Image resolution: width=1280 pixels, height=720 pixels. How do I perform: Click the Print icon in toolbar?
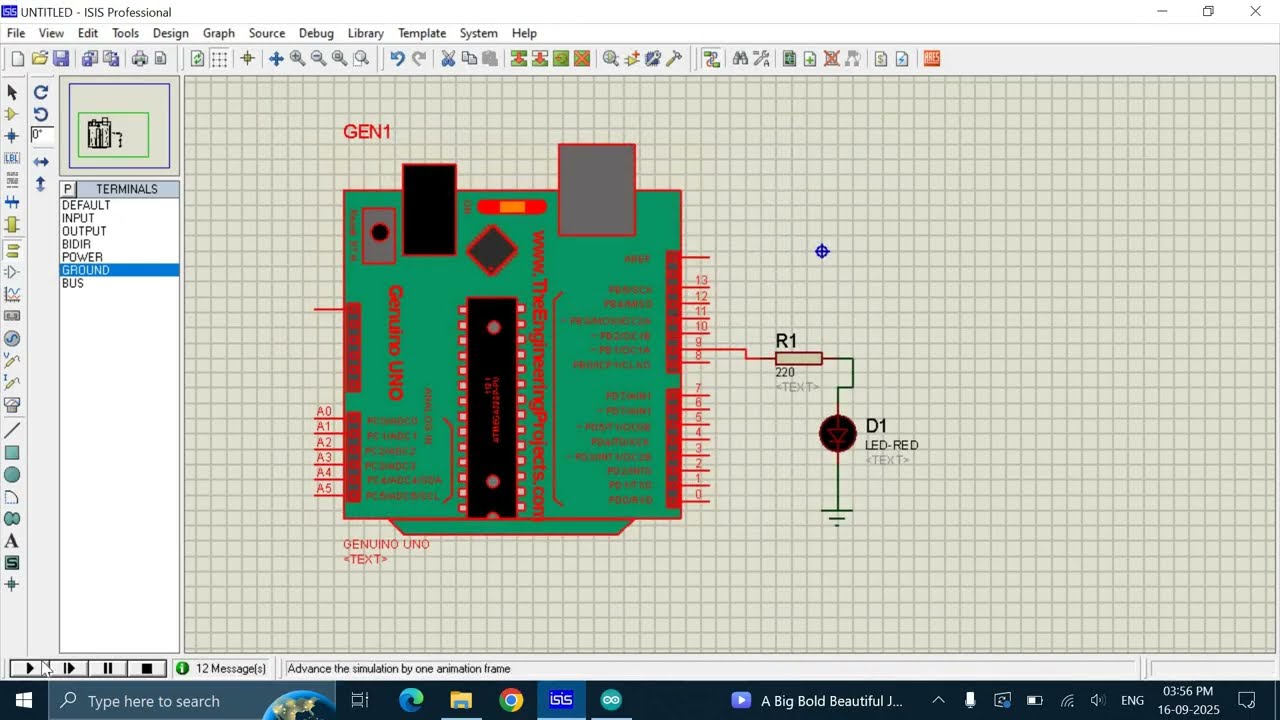tap(139, 59)
